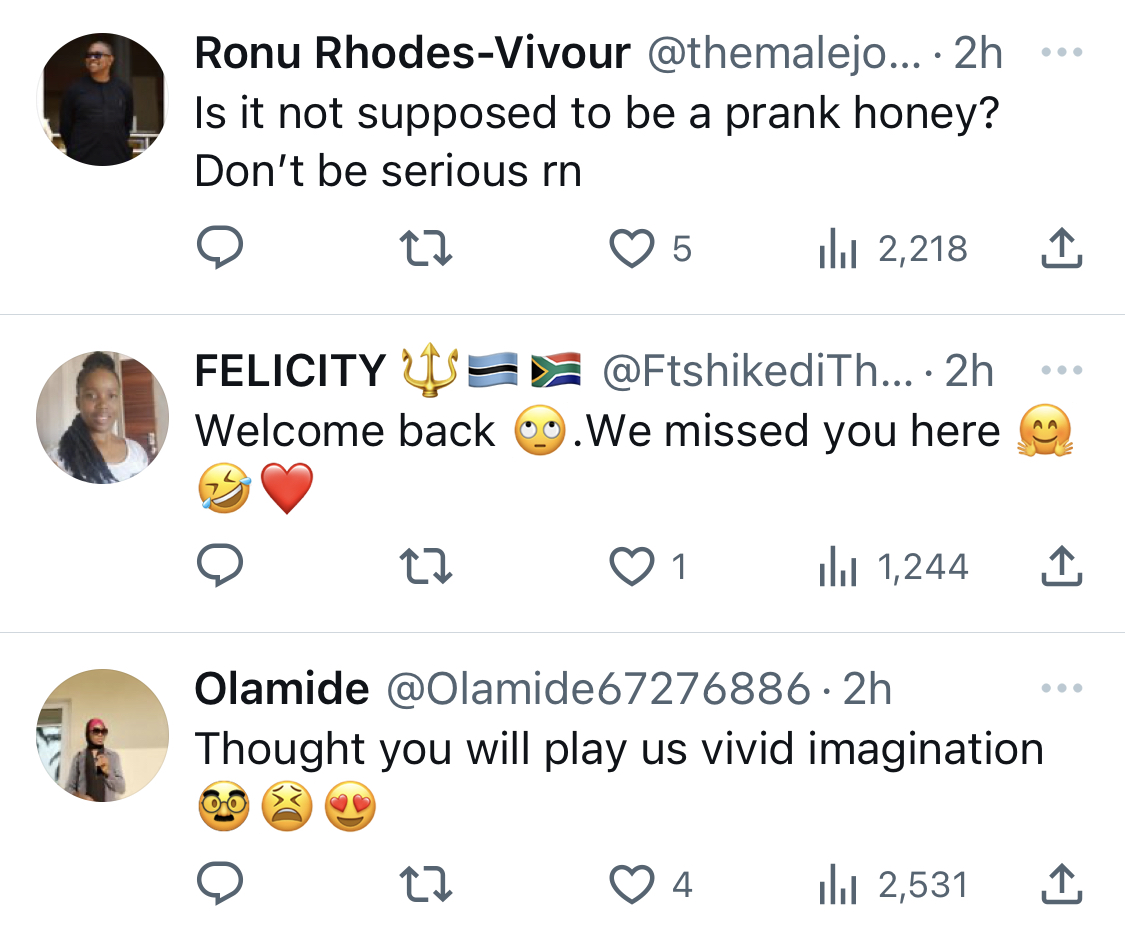1125x936 pixels.
Task: Open more options for Ronu's tweet
Action: pyautogui.click(x=1062, y=52)
